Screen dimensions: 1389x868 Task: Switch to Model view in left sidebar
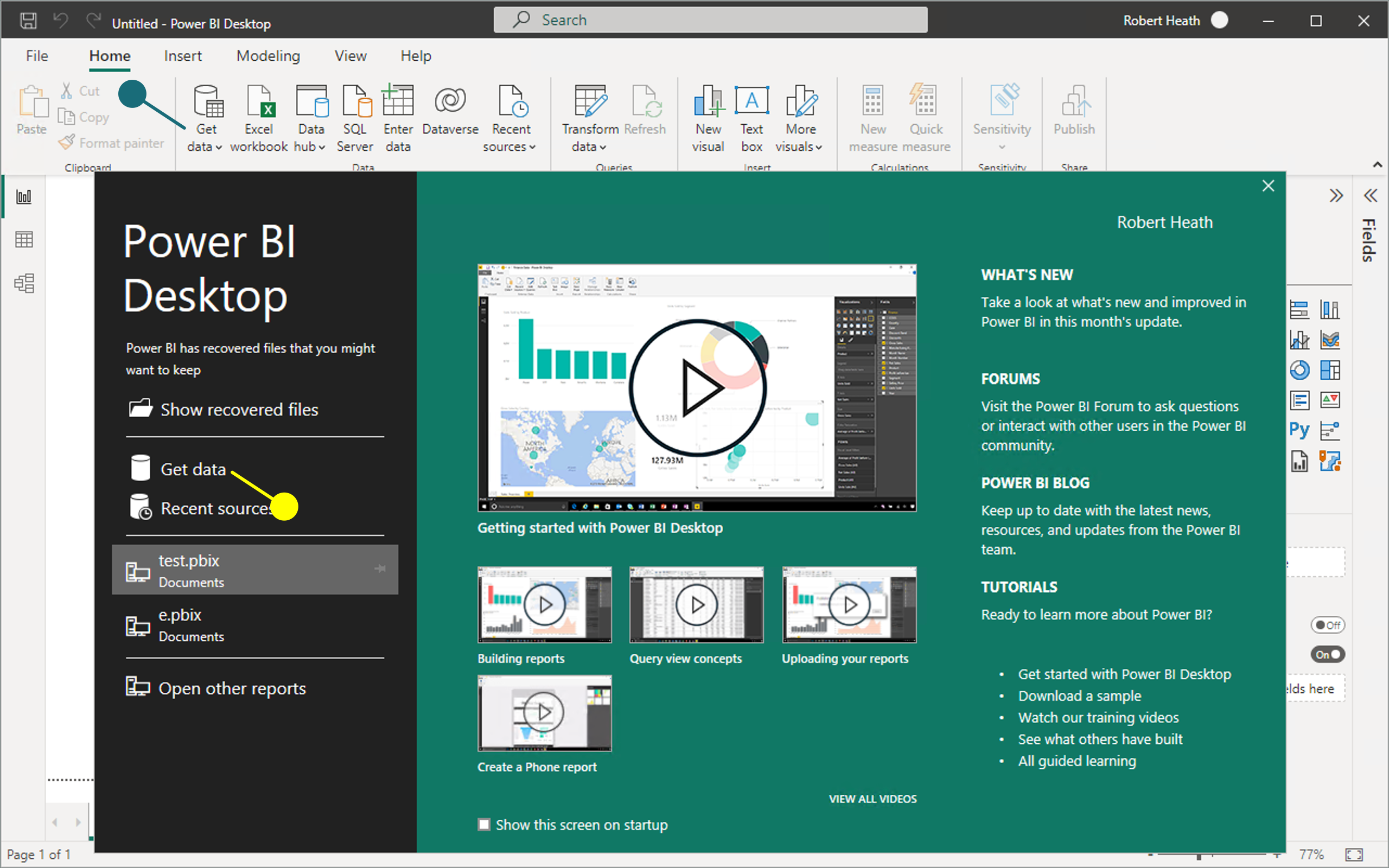tap(23, 283)
